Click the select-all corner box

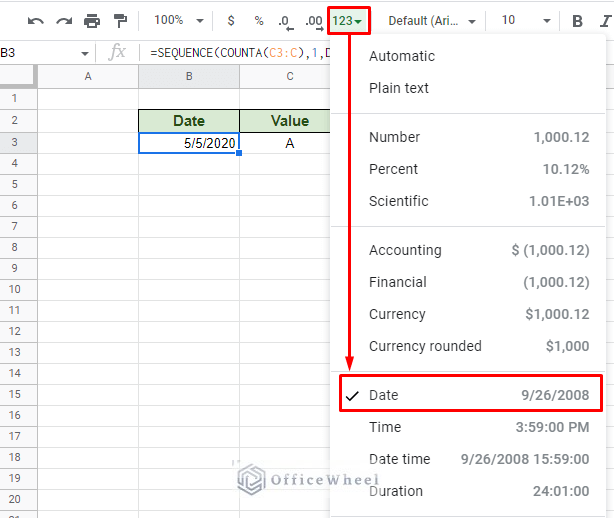[18, 76]
